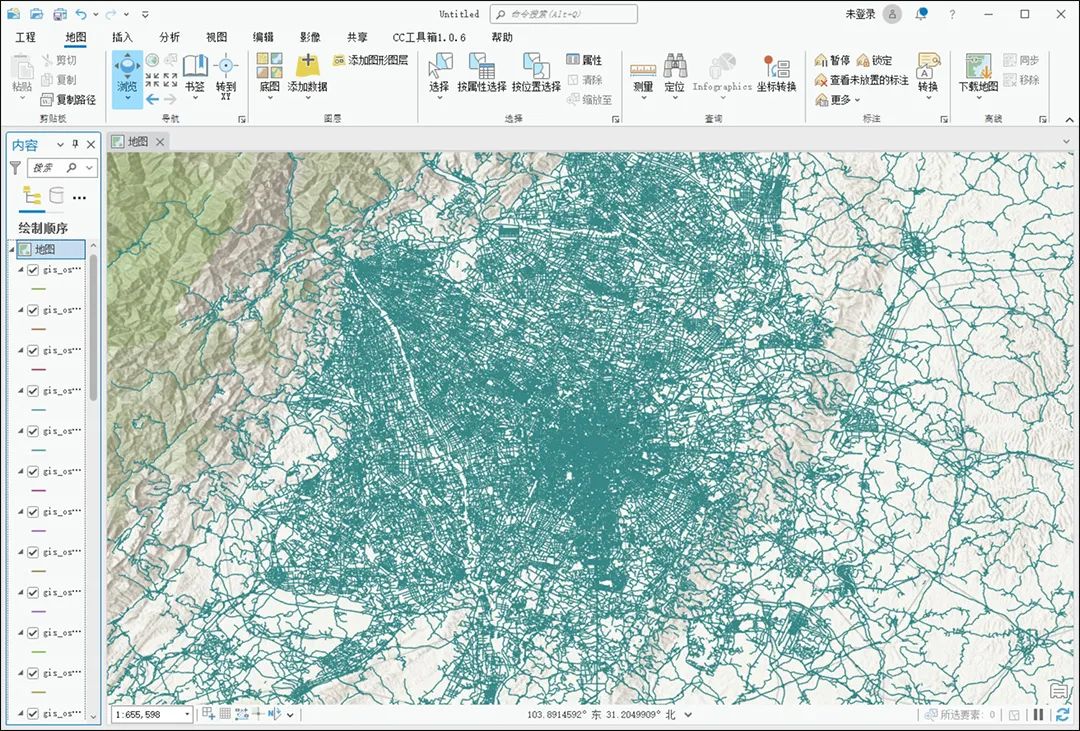
Task: Click the list by drawing order icon
Action: click(32, 196)
